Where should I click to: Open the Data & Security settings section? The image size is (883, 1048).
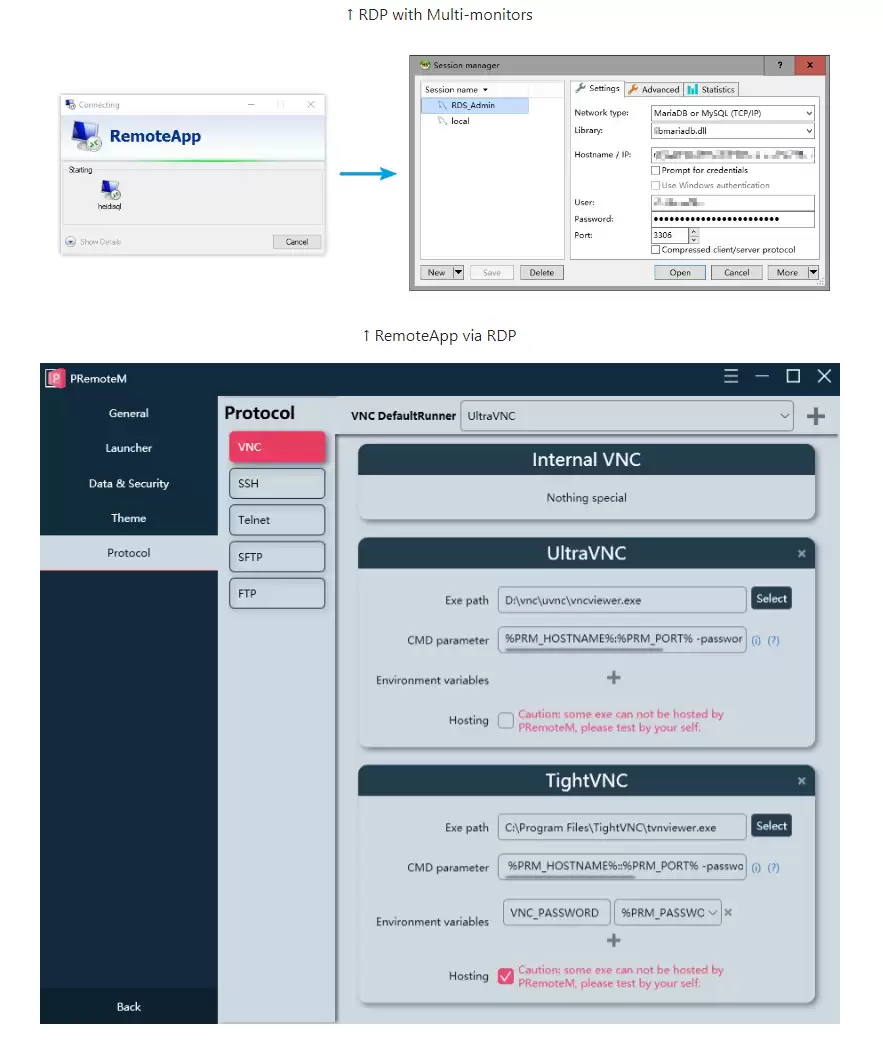128,483
